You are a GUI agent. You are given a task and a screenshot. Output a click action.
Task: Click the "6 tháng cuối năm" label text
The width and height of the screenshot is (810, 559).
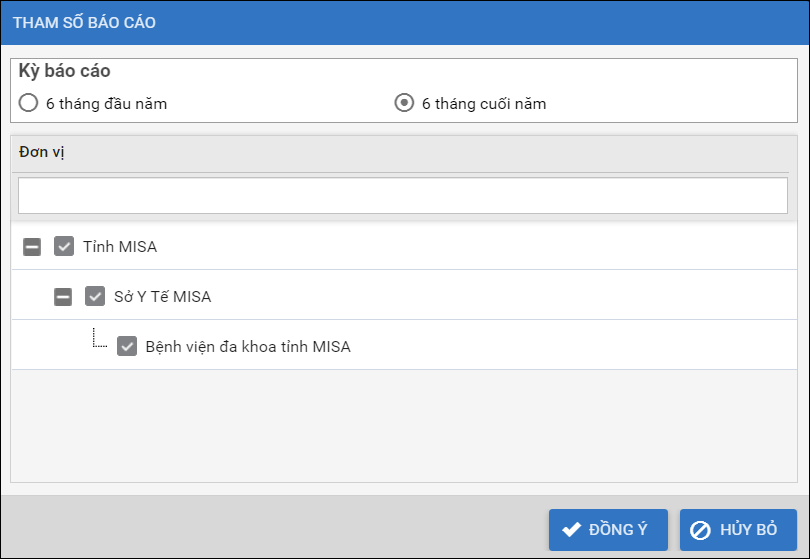484,103
